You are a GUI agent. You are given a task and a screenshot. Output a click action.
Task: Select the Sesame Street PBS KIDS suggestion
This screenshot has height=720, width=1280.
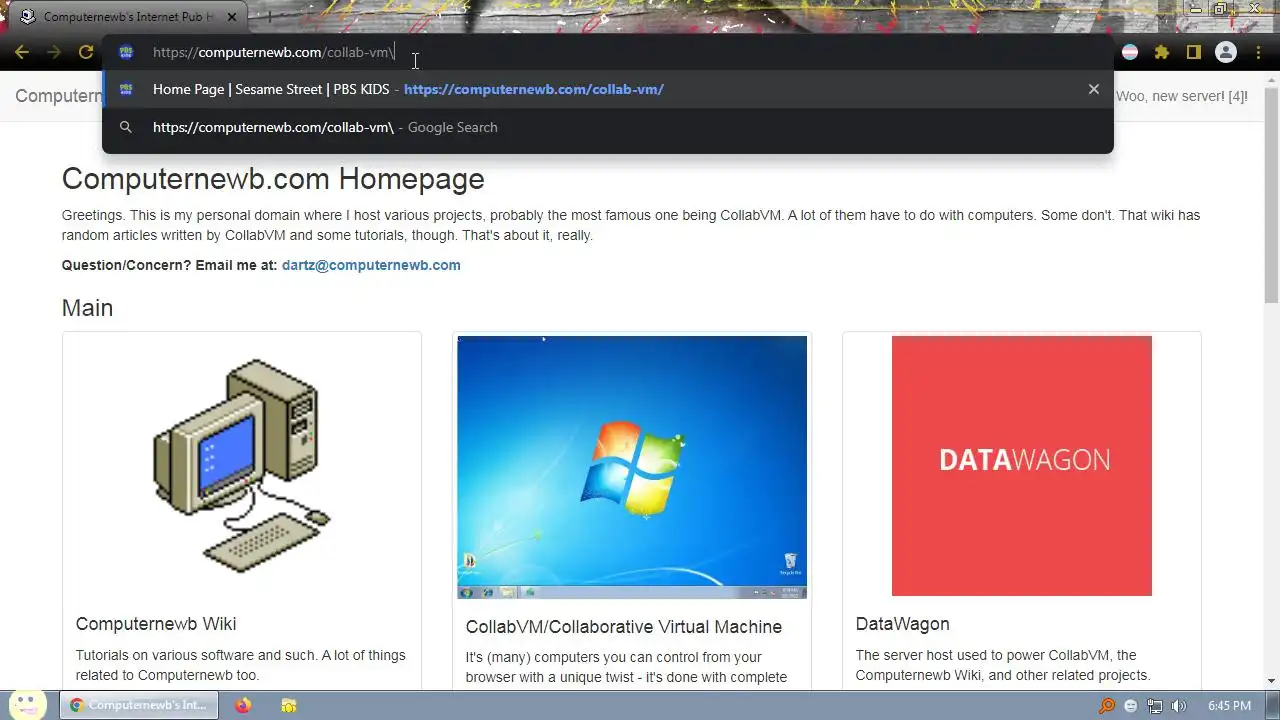(x=608, y=89)
